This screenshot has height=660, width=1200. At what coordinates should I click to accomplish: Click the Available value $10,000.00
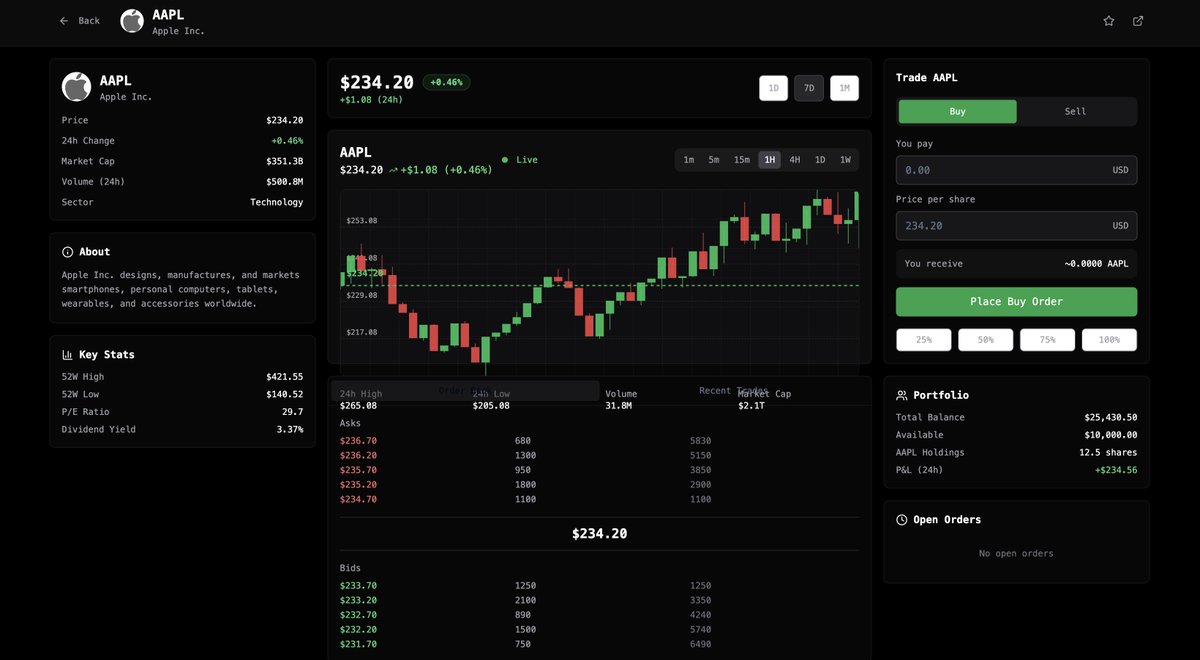pos(1110,435)
